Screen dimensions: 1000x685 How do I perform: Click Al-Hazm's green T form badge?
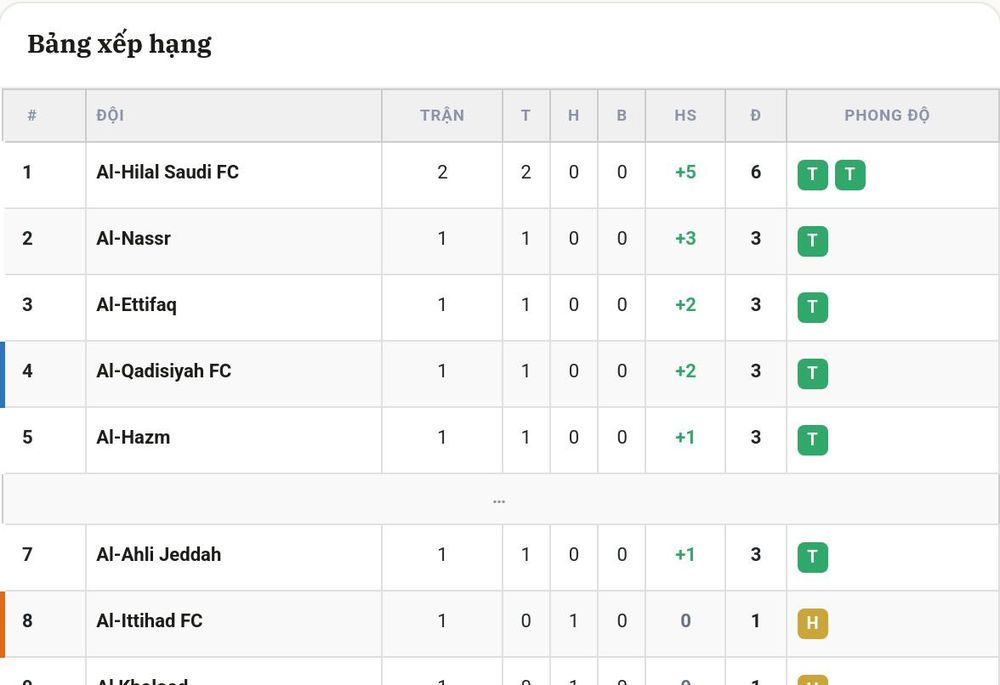pyautogui.click(x=812, y=440)
